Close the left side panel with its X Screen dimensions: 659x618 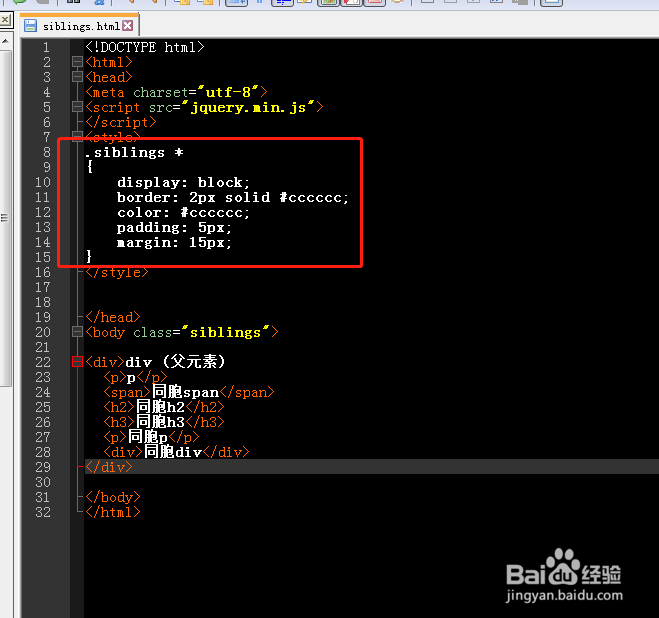[5, 19]
